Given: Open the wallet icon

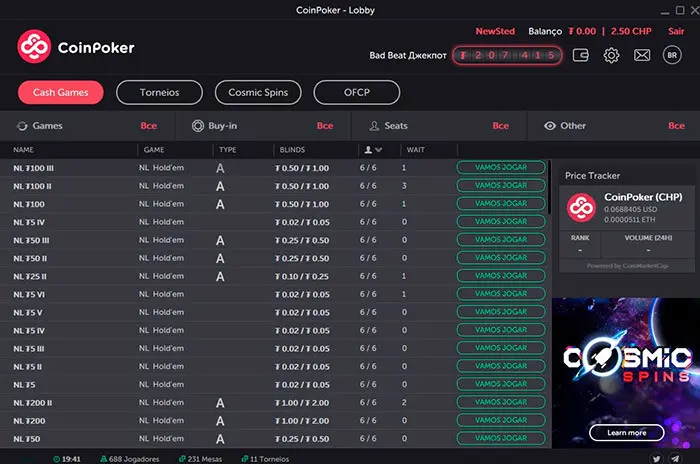Looking at the screenshot, I should click(x=580, y=55).
